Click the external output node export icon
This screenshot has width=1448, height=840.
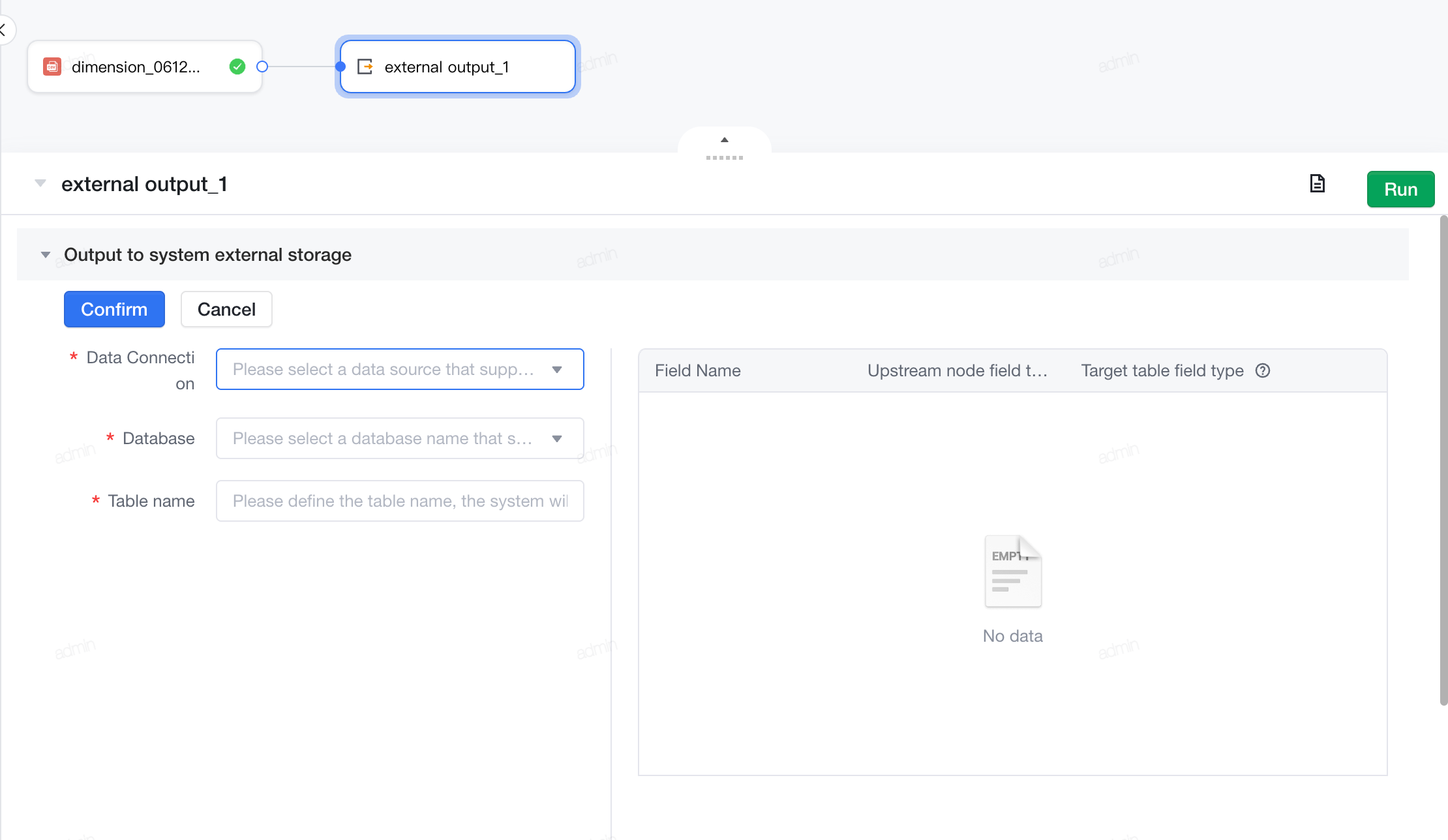click(365, 67)
